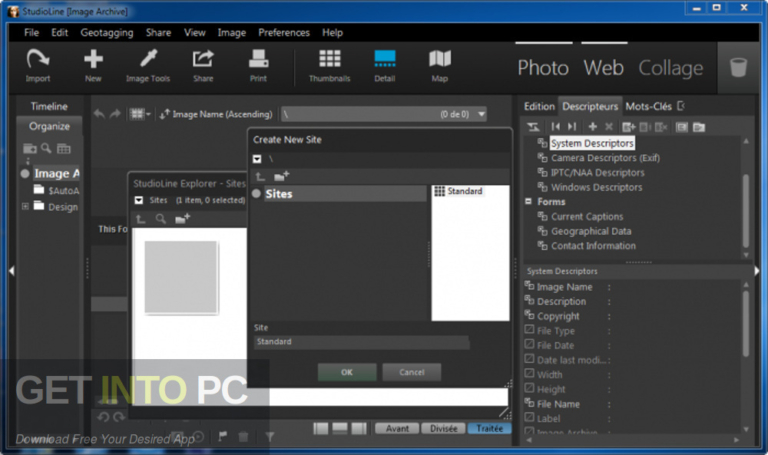The width and height of the screenshot is (768, 455).
Task: Toggle the Label descriptor checkbox
Action: coord(529,417)
